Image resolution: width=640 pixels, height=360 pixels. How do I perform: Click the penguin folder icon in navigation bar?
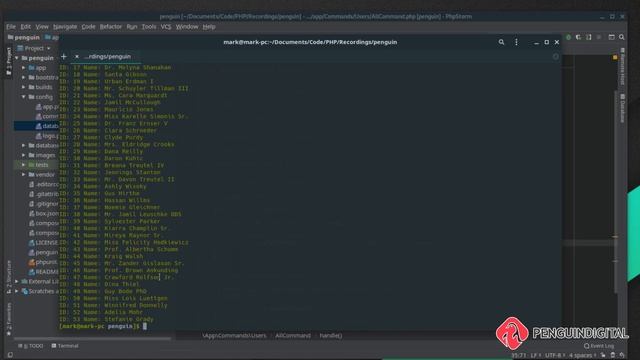click(x=10, y=37)
